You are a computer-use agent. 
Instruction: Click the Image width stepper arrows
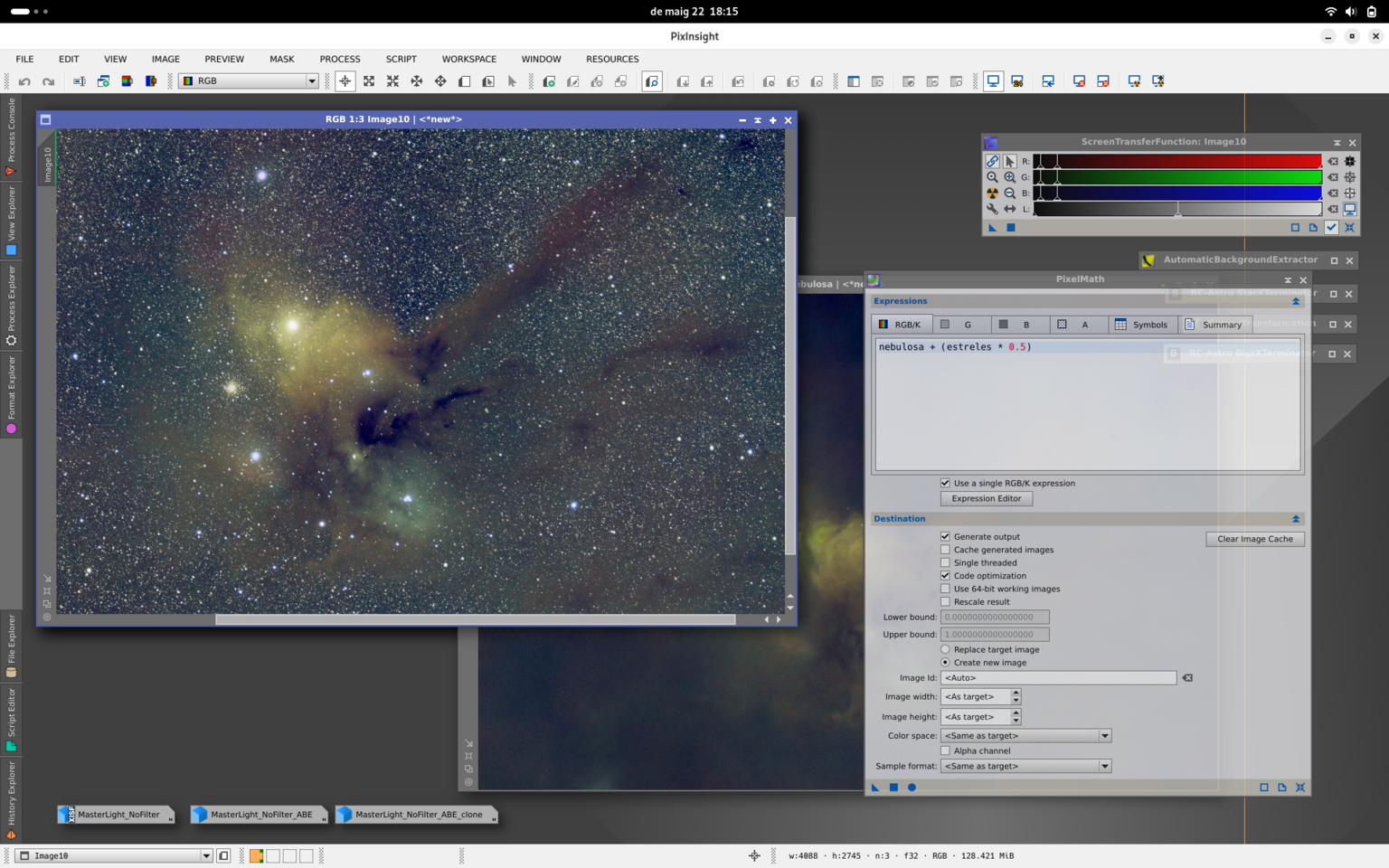1016,697
